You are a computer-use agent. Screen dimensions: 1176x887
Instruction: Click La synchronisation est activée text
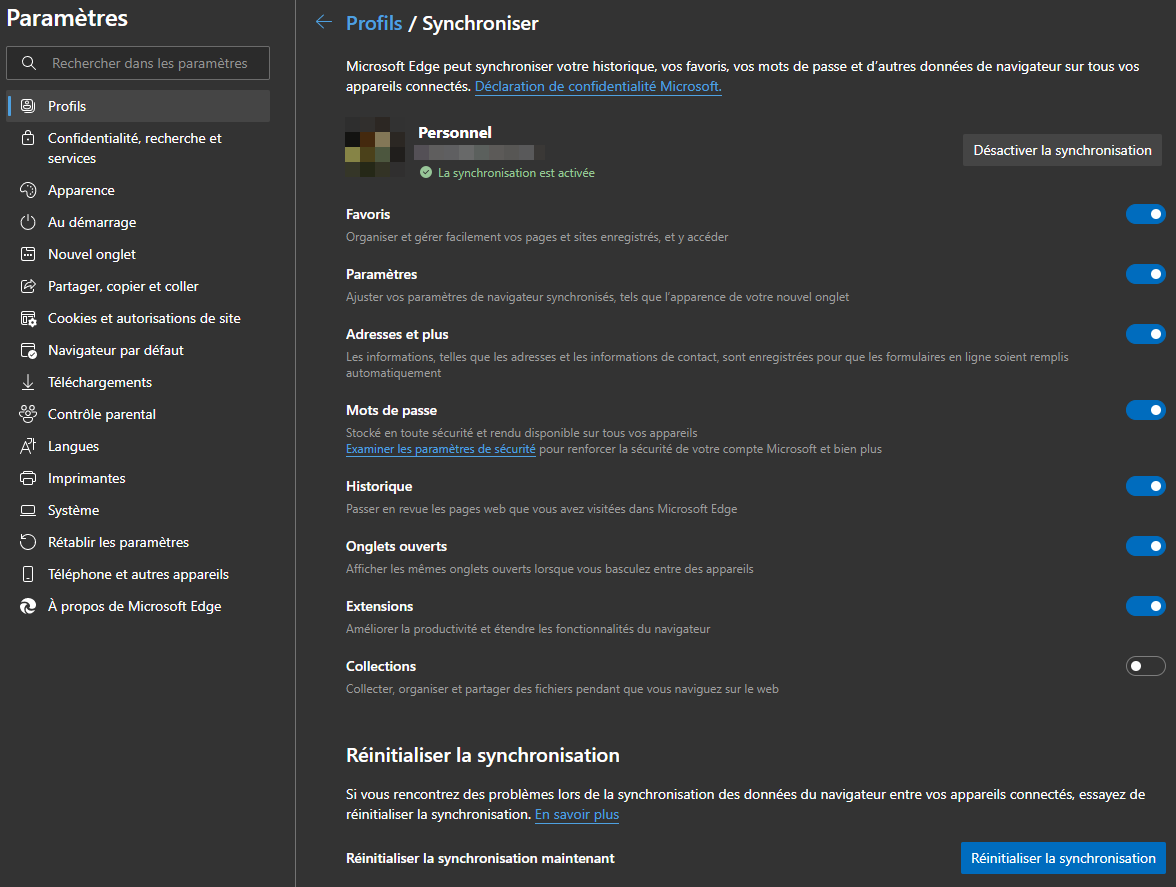pos(516,172)
